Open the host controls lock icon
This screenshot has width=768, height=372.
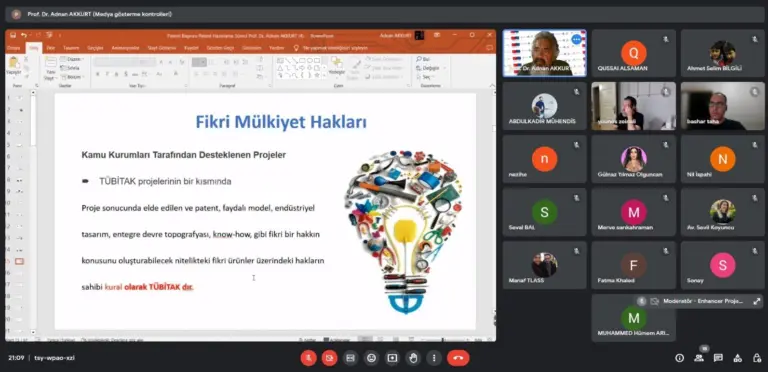[x=757, y=358]
